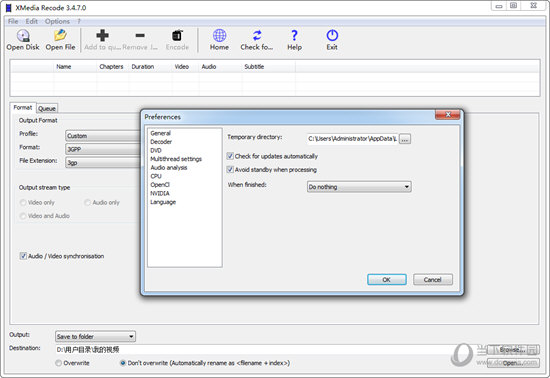
Task: Select CPU in preferences list
Action: [x=156, y=176]
